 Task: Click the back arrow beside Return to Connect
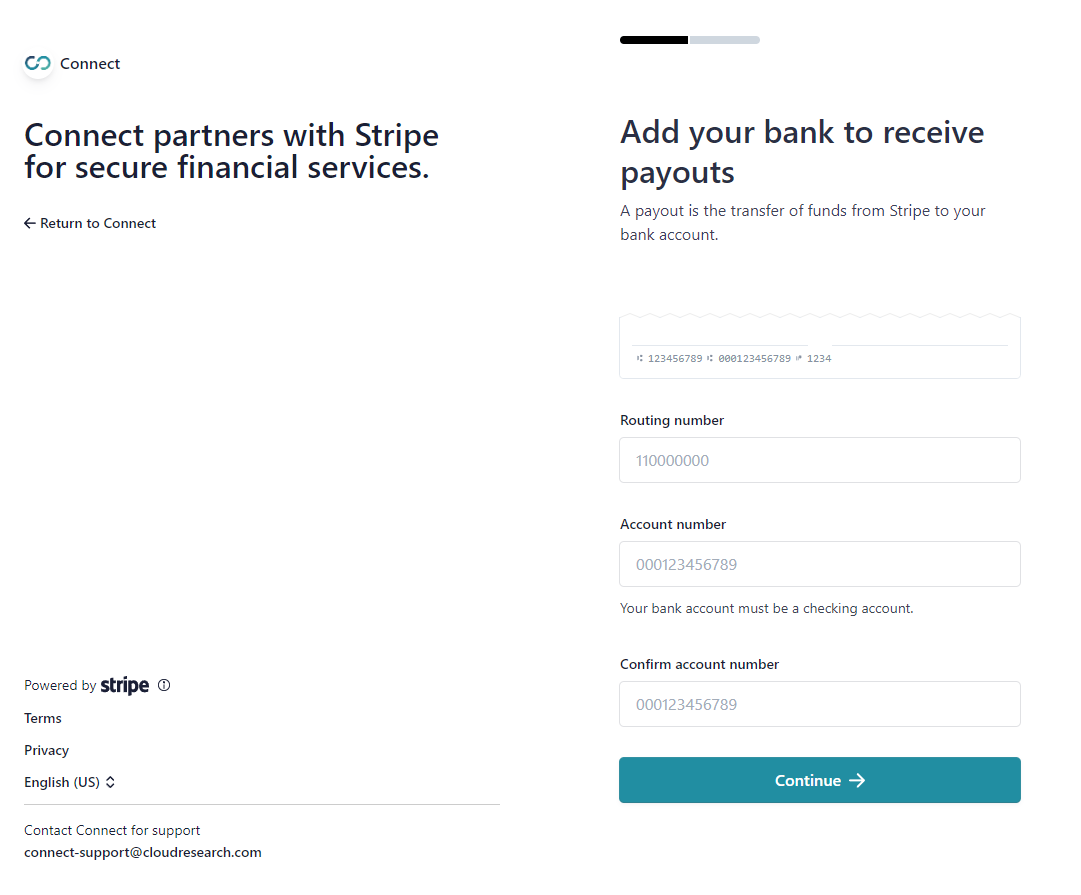30,223
